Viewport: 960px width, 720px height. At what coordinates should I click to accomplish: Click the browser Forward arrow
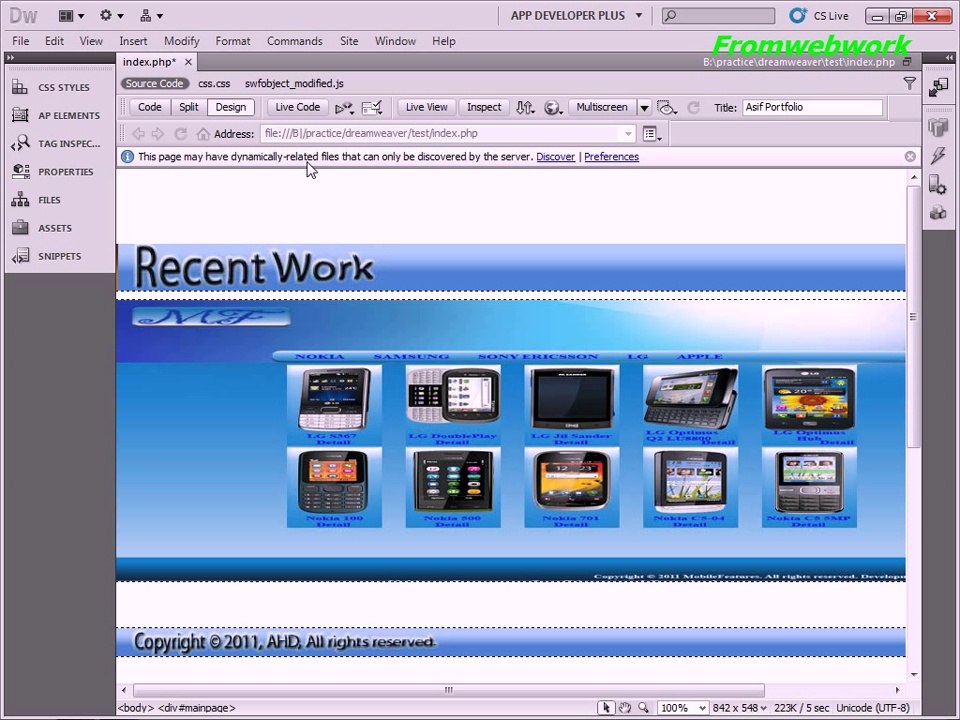[157, 133]
